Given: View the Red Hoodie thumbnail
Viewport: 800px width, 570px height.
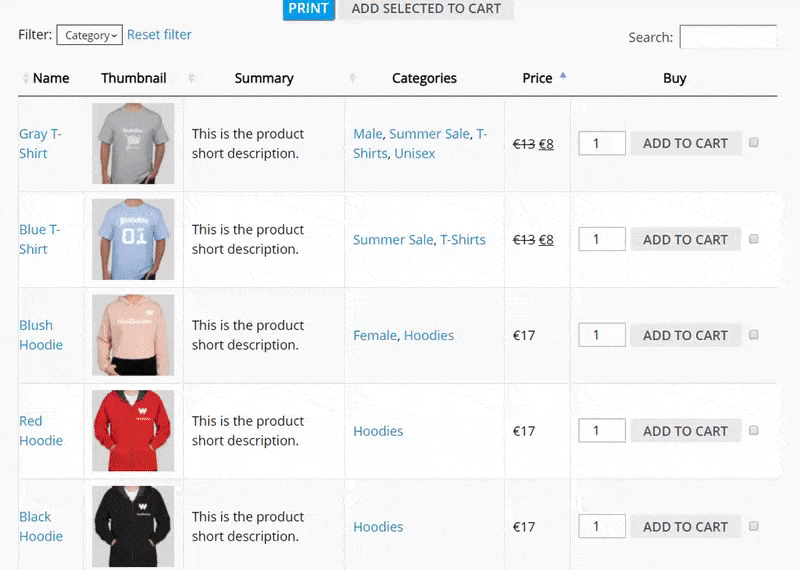Looking at the screenshot, I should point(133,431).
